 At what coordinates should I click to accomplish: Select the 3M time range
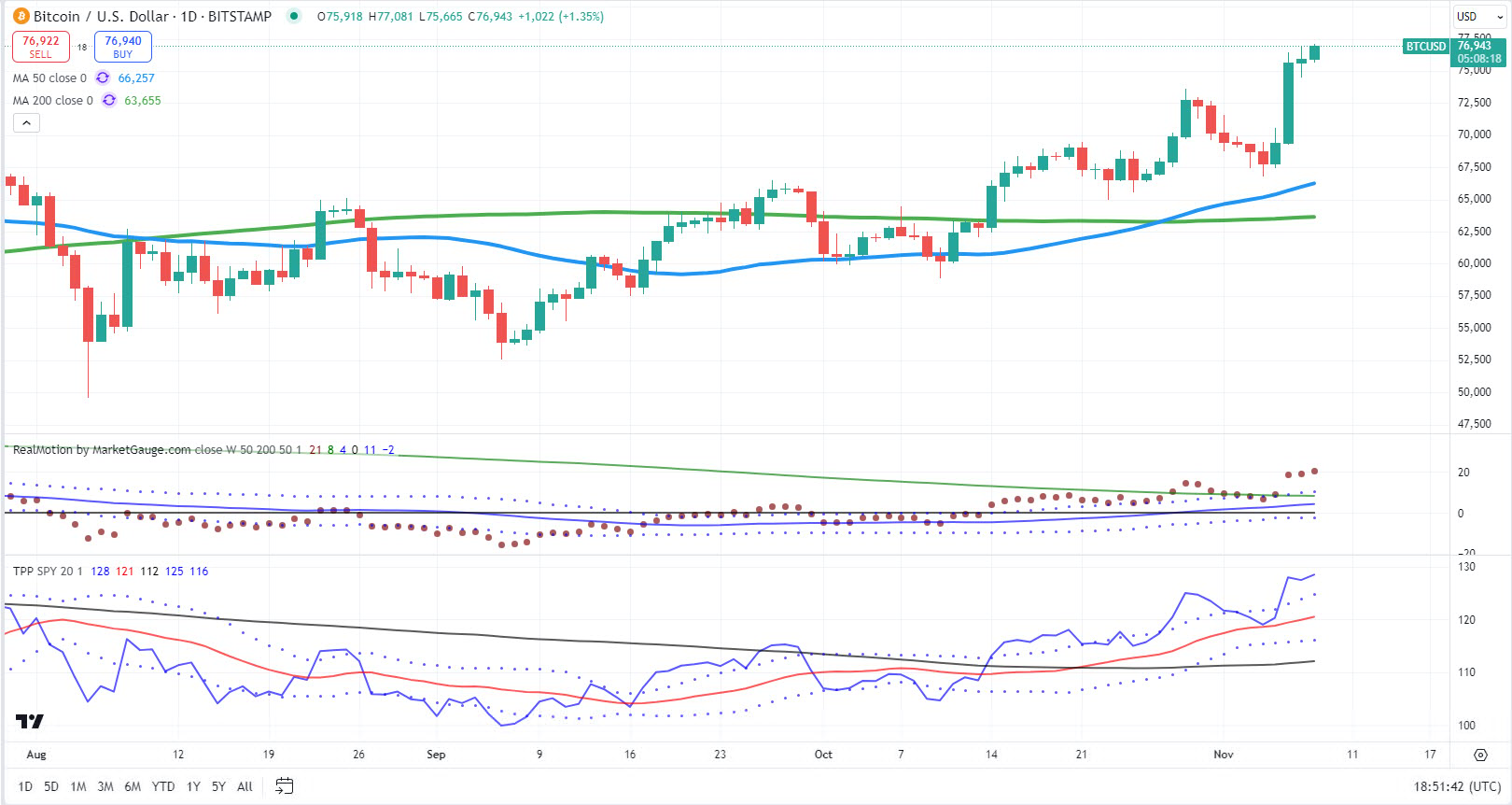[x=105, y=786]
